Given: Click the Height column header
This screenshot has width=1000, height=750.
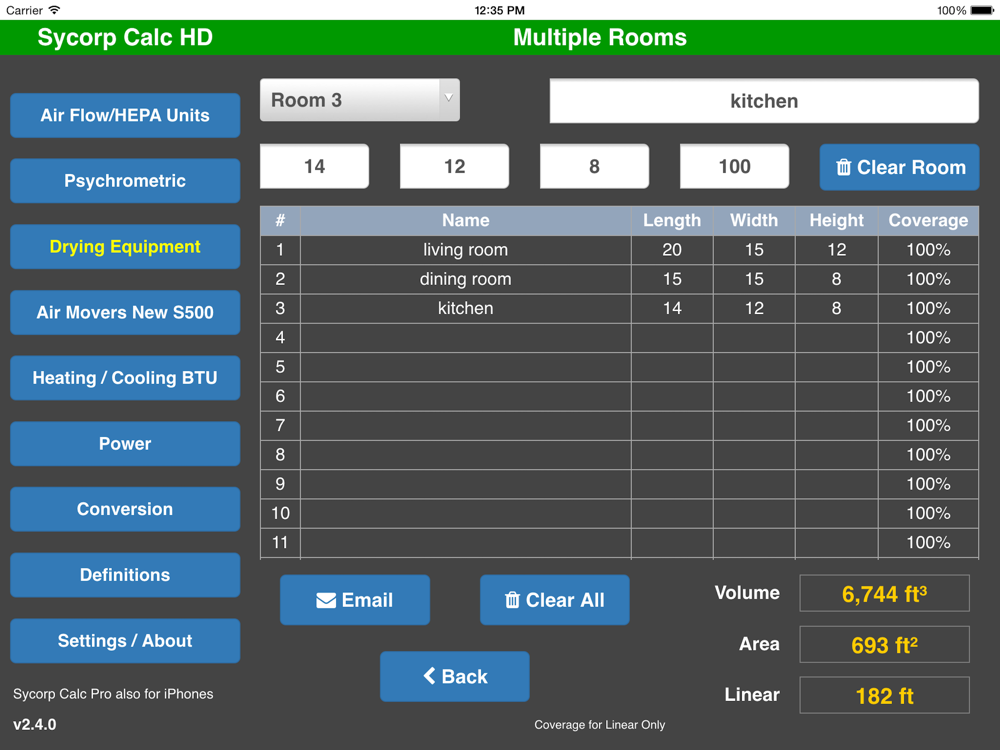Looking at the screenshot, I should point(837,221).
